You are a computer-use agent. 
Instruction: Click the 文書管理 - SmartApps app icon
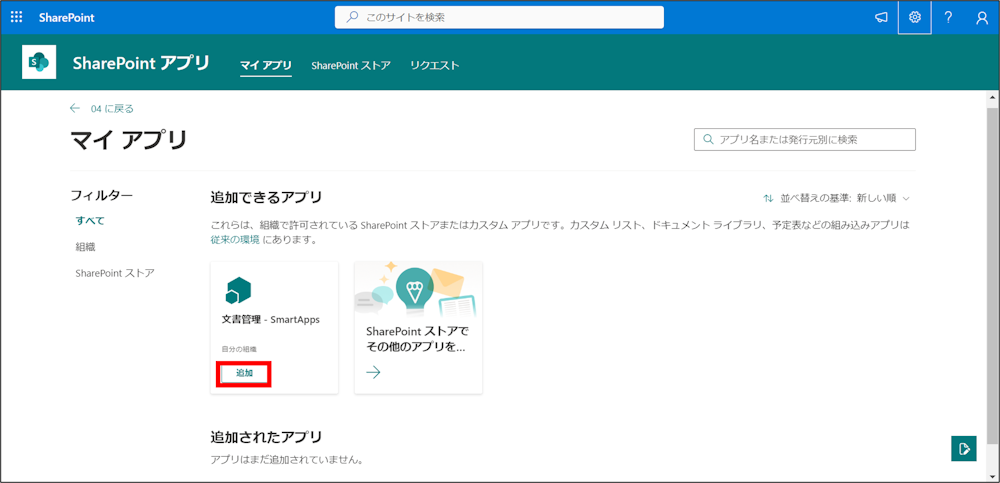pyautogui.click(x=238, y=290)
